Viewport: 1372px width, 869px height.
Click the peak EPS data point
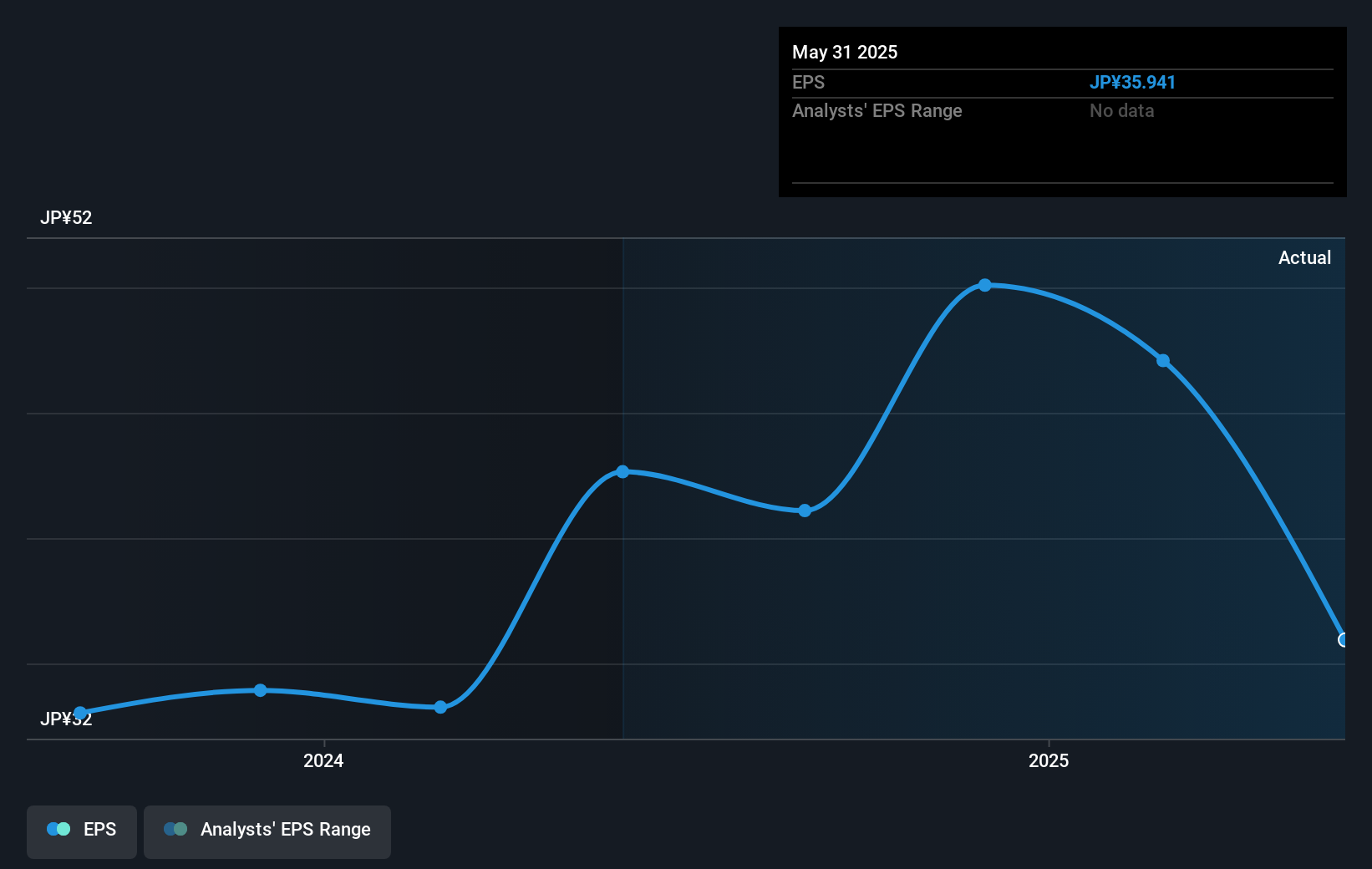point(985,285)
